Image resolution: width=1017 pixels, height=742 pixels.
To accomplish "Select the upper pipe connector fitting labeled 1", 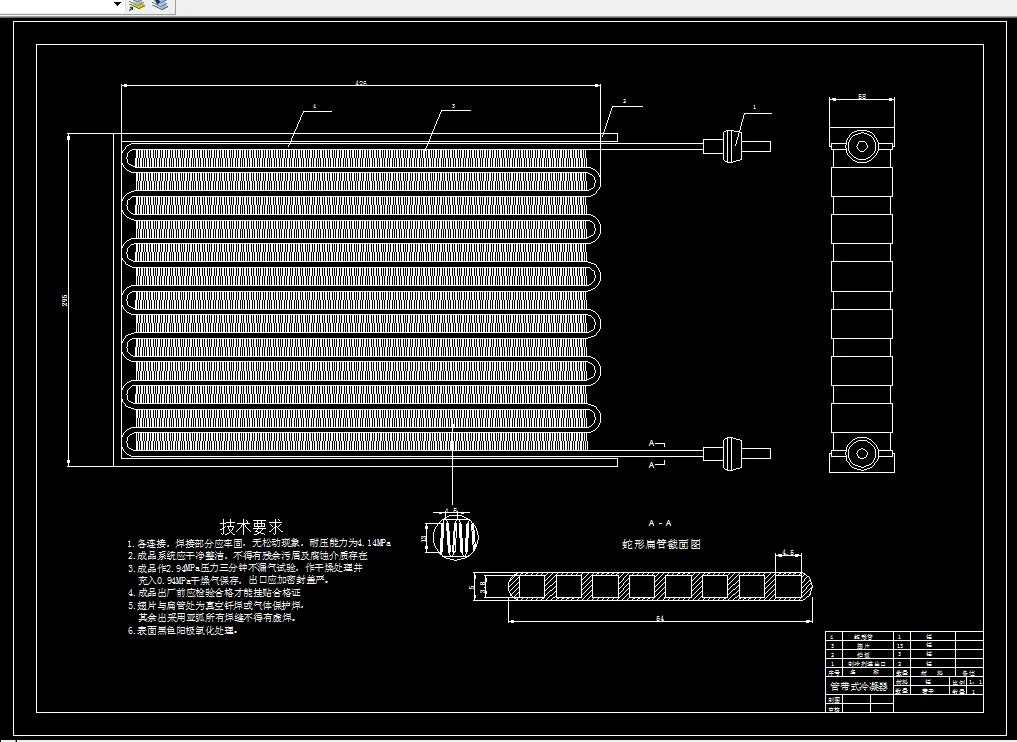I will pyautogui.click(x=732, y=147).
